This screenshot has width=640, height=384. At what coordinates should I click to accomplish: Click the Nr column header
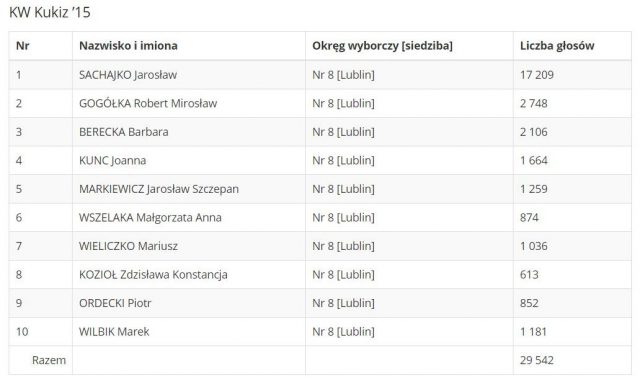pos(22,46)
